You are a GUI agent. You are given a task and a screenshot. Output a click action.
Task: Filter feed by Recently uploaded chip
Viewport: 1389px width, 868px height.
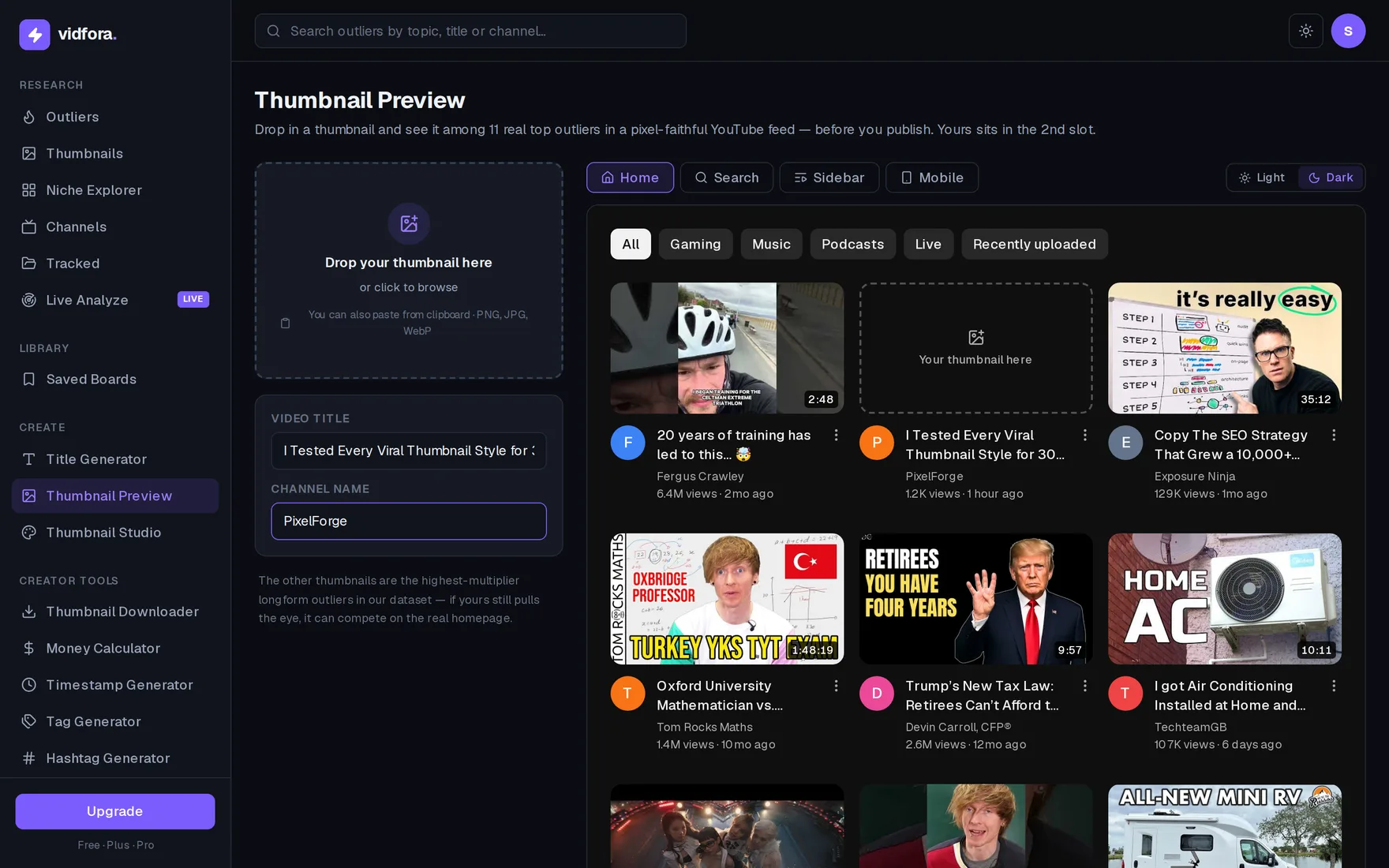click(1034, 245)
